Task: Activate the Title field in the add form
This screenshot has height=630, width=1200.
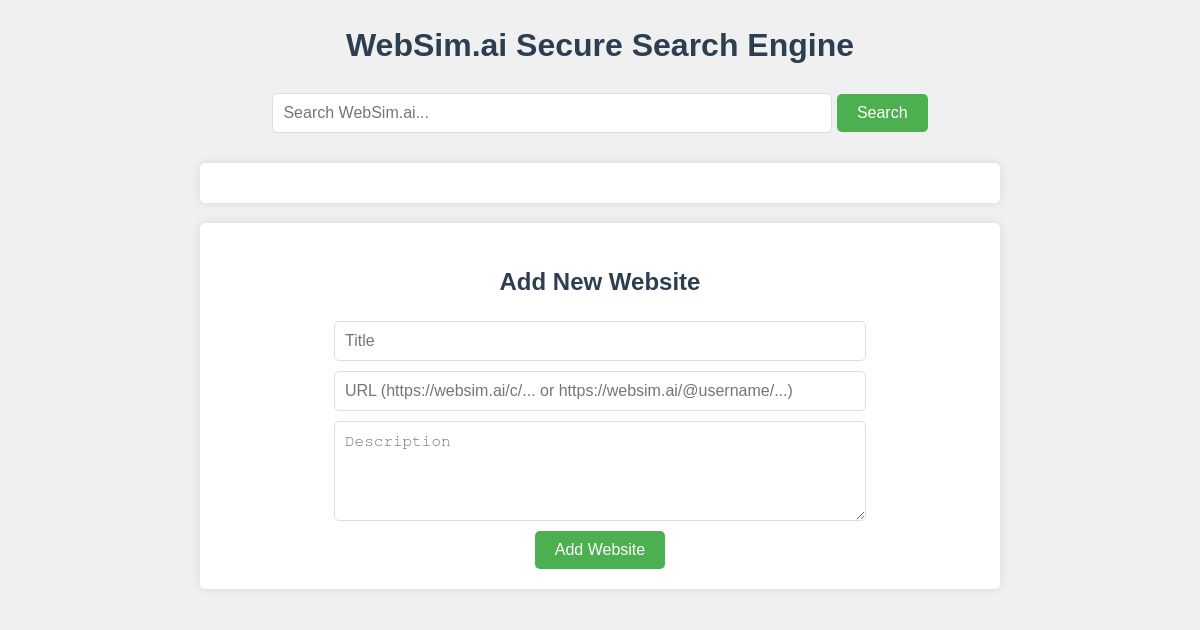Action: tap(600, 341)
